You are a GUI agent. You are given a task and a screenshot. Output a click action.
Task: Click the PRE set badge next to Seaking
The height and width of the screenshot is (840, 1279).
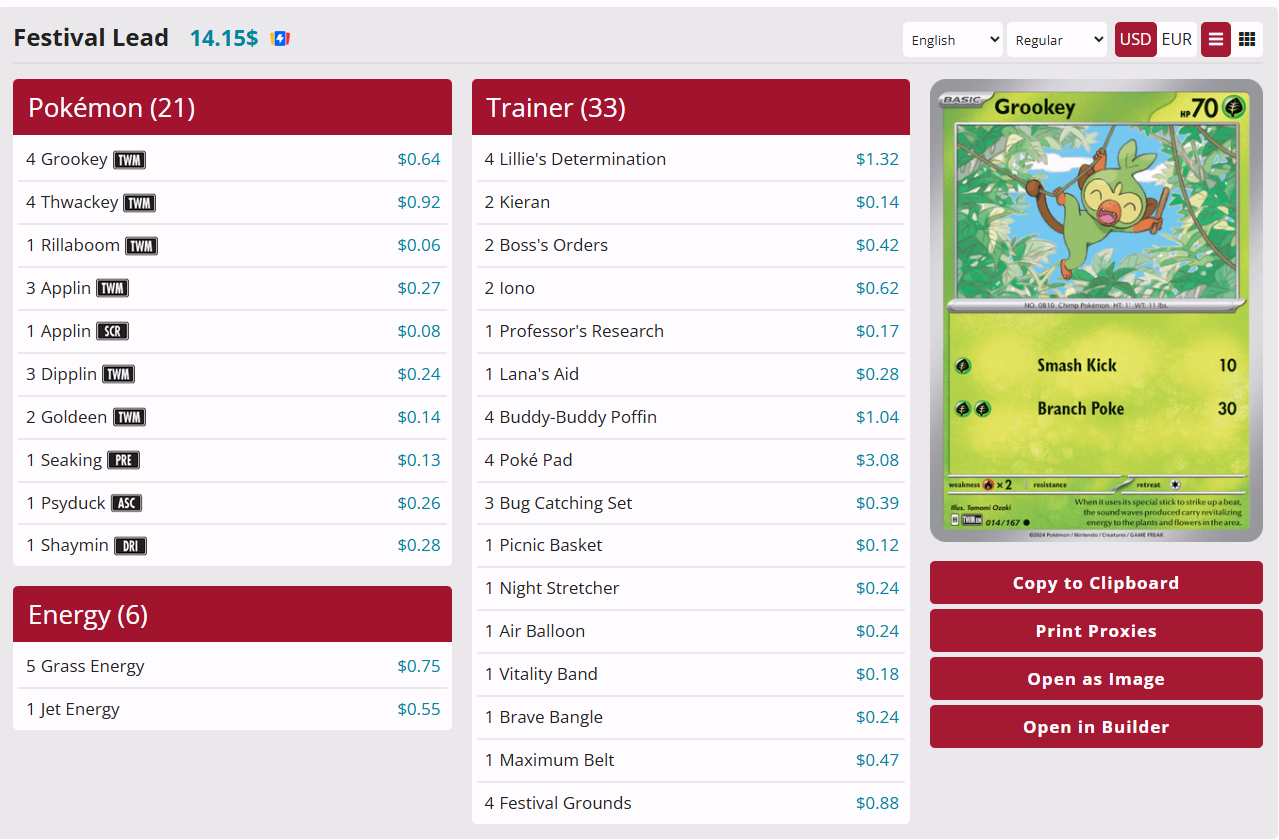pos(124,461)
